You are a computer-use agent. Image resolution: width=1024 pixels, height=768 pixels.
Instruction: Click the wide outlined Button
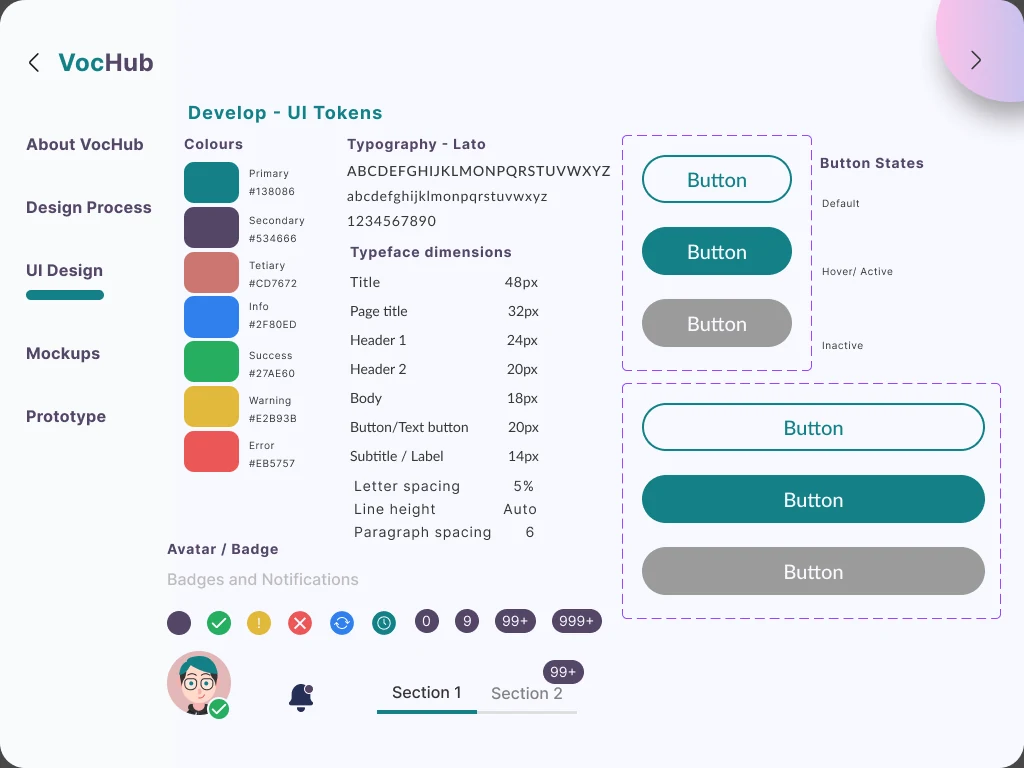click(x=813, y=427)
